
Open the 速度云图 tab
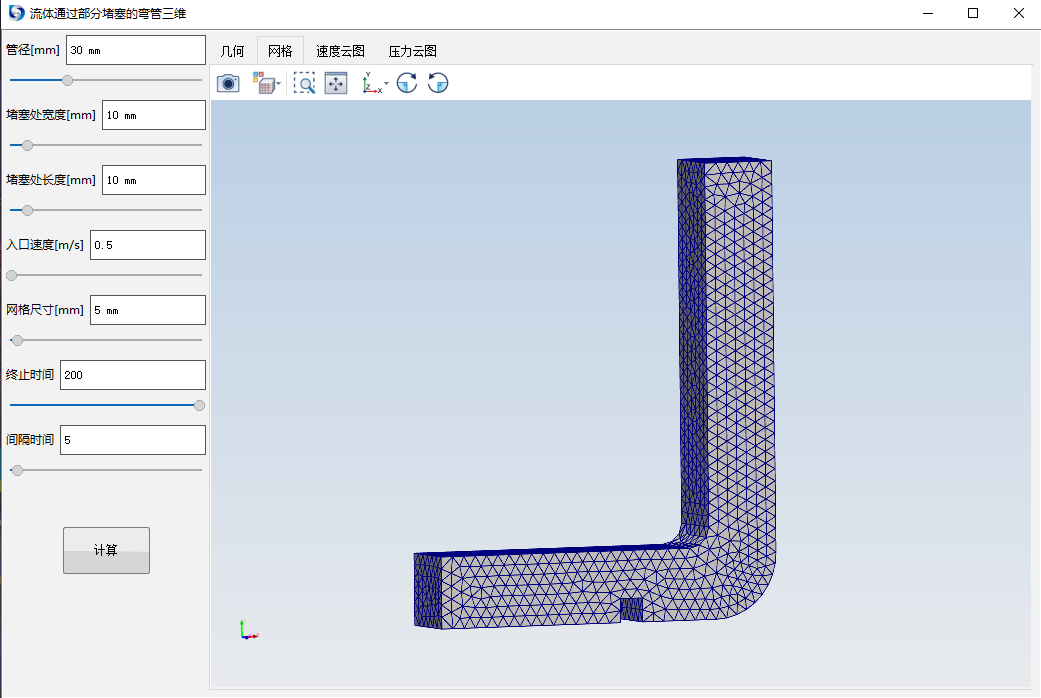coord(341,51)
